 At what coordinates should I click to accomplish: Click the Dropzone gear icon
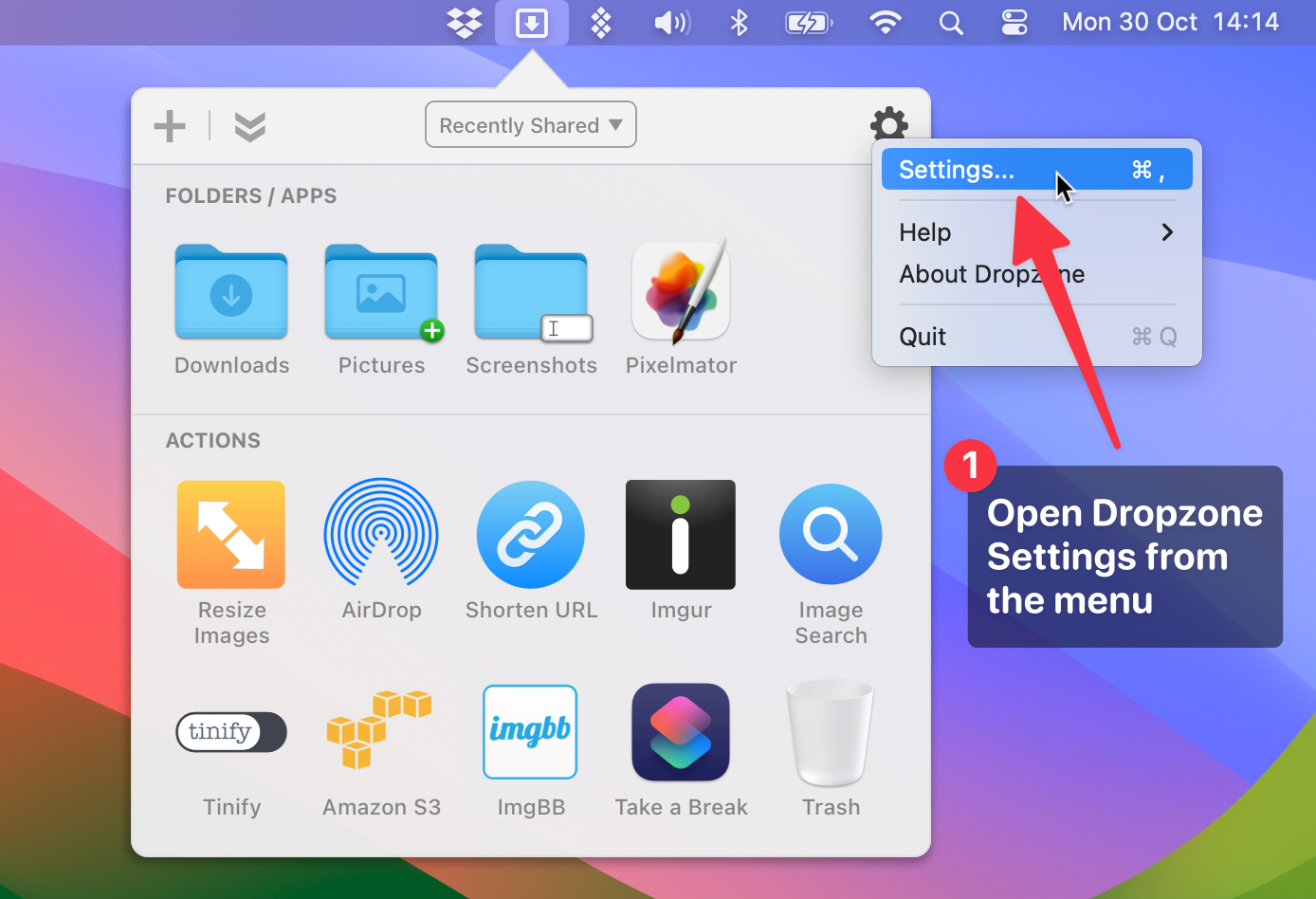[889, 124]
